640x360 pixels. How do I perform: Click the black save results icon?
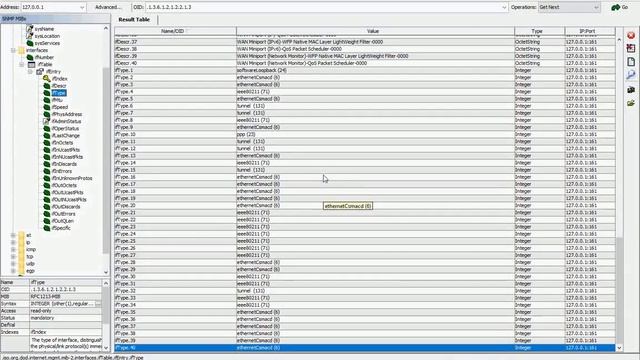pyautogui.click(x=631, y=89)
